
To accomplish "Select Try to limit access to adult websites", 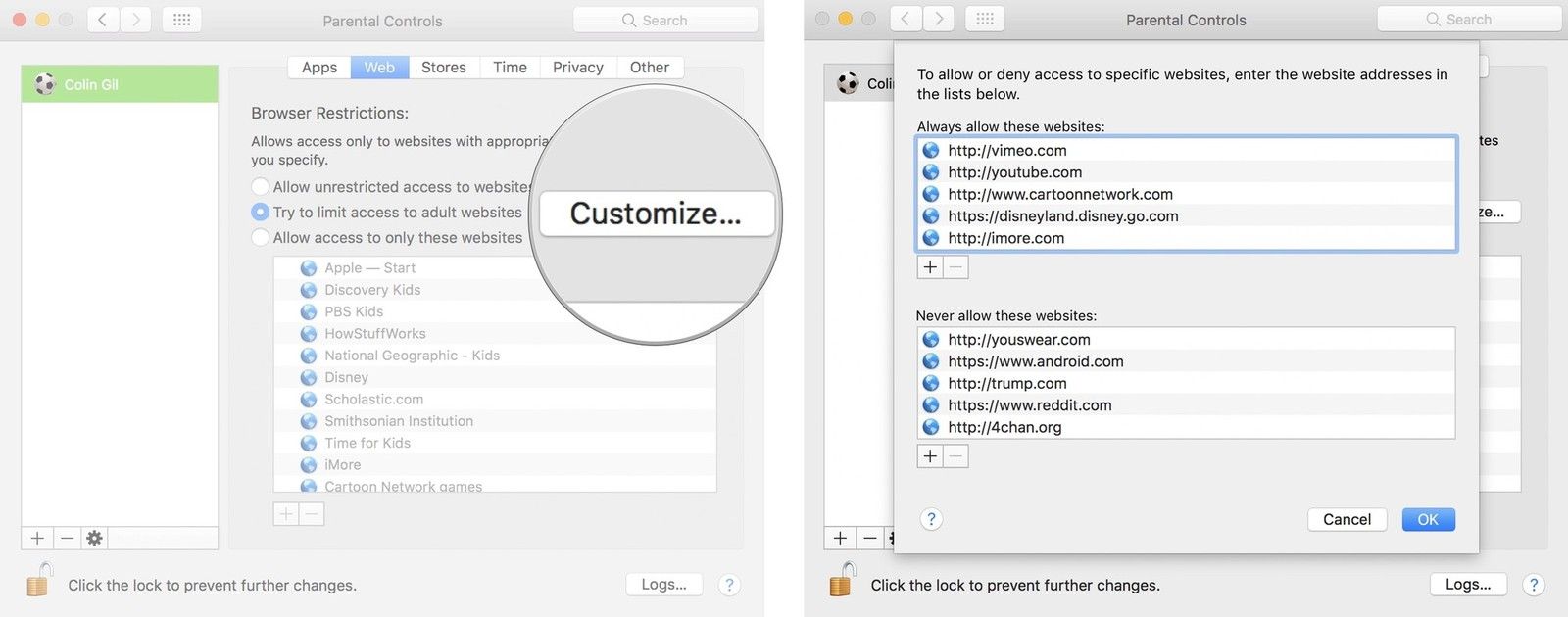I will coord(261,213).
